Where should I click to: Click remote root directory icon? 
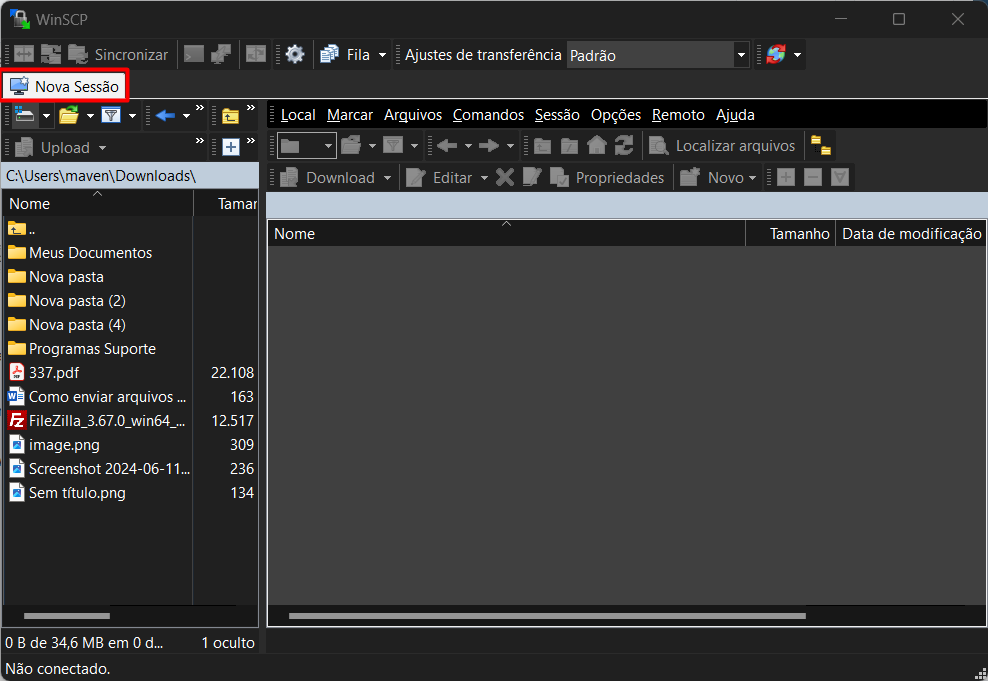569,146
